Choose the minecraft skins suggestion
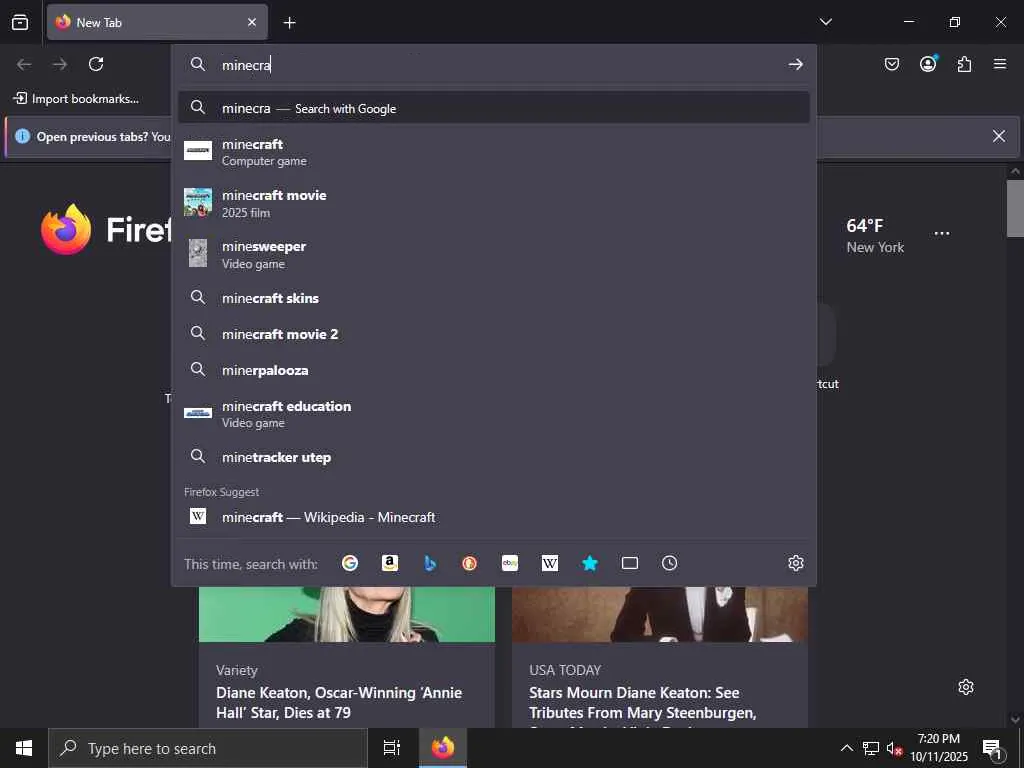 coord(494,298)
